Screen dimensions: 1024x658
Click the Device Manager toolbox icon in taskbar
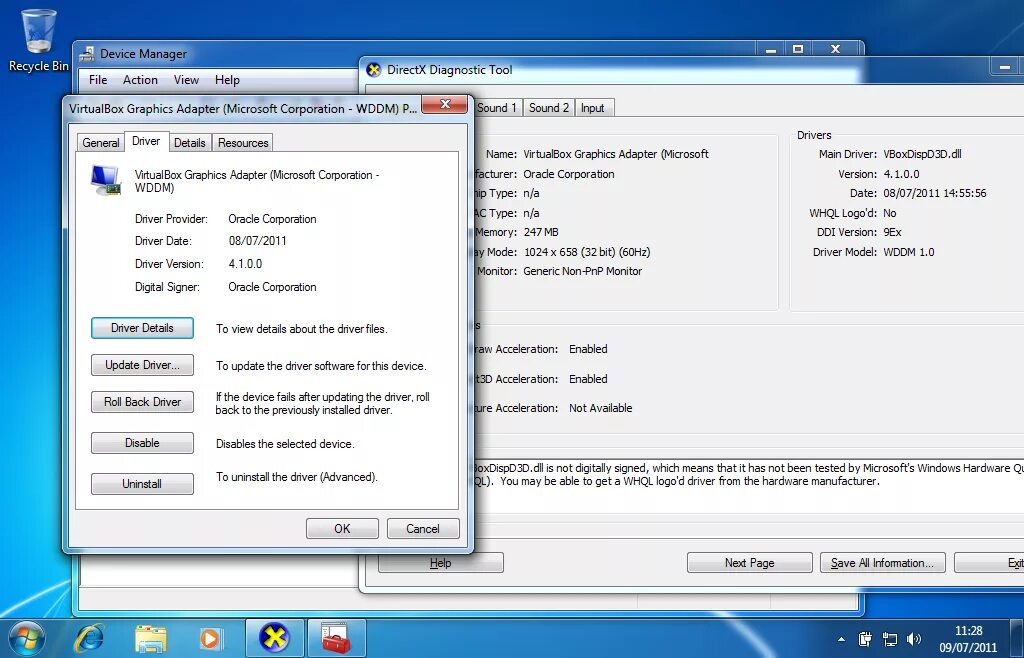click(x=336, y=637)
